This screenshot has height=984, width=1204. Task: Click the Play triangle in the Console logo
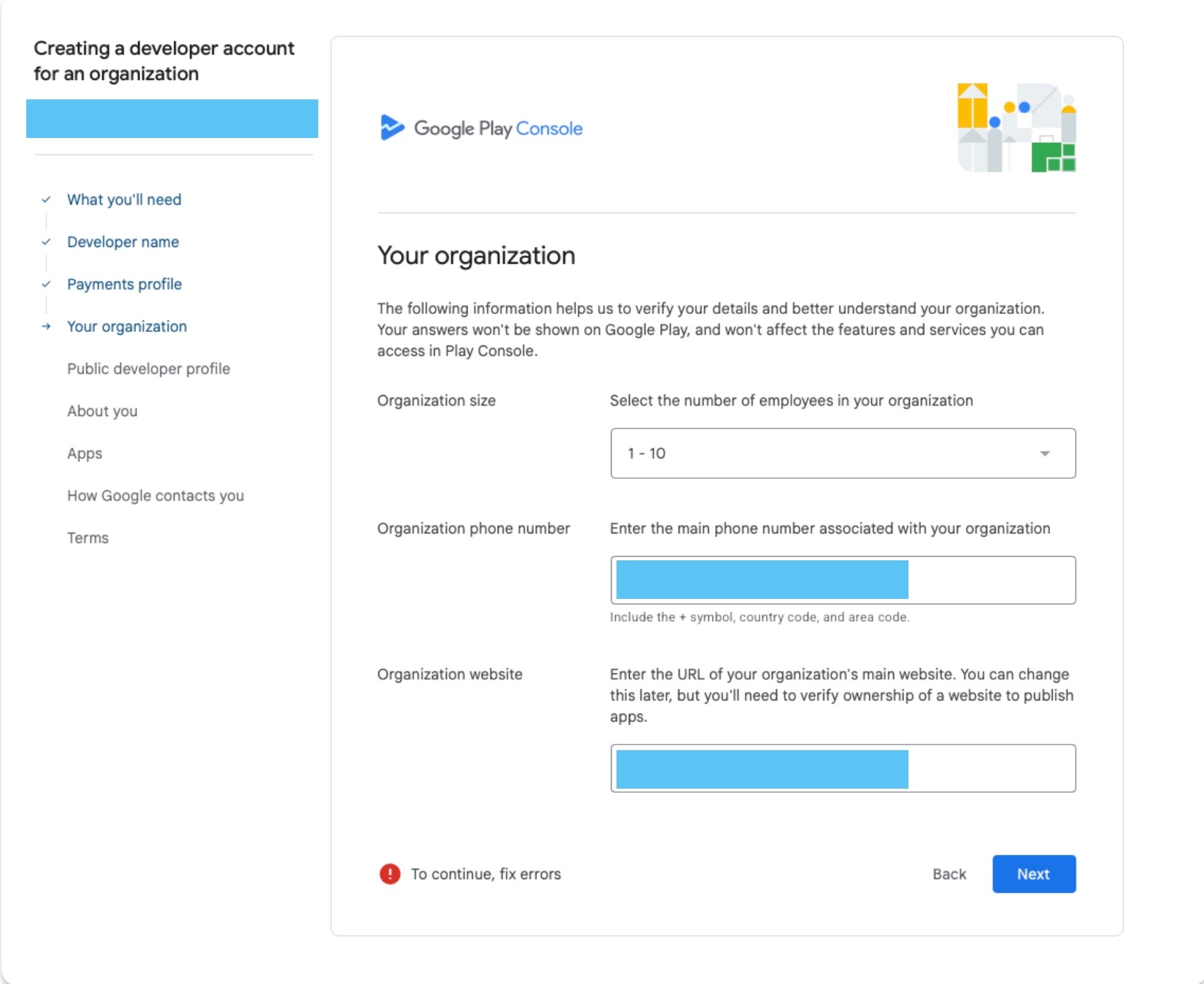tap(392, 128)
